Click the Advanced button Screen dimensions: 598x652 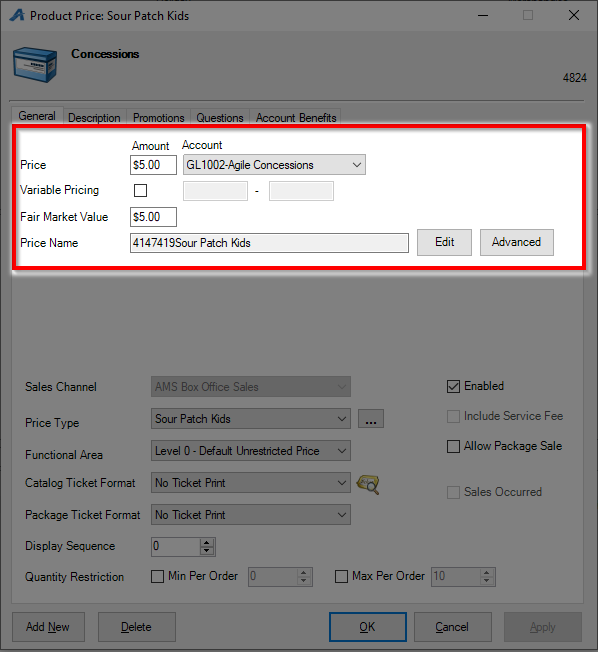(516, 242)
